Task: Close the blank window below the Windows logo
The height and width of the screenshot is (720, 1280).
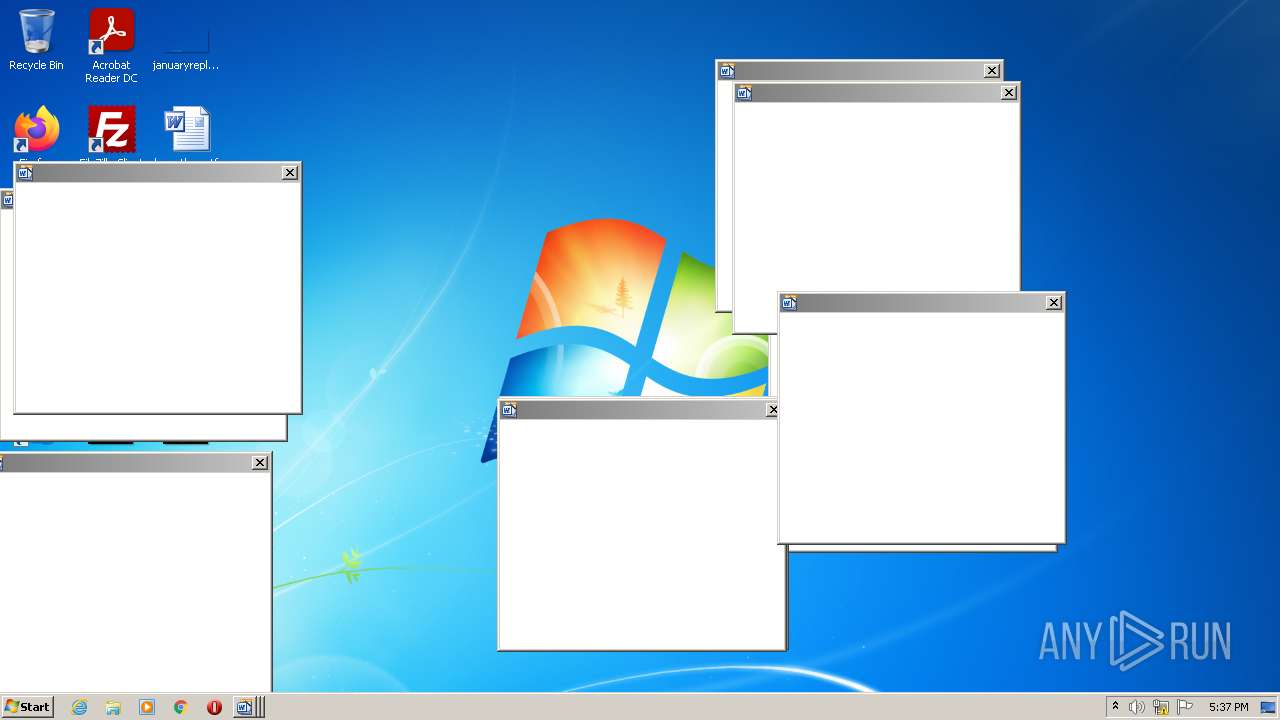Action: click(772, 410)
